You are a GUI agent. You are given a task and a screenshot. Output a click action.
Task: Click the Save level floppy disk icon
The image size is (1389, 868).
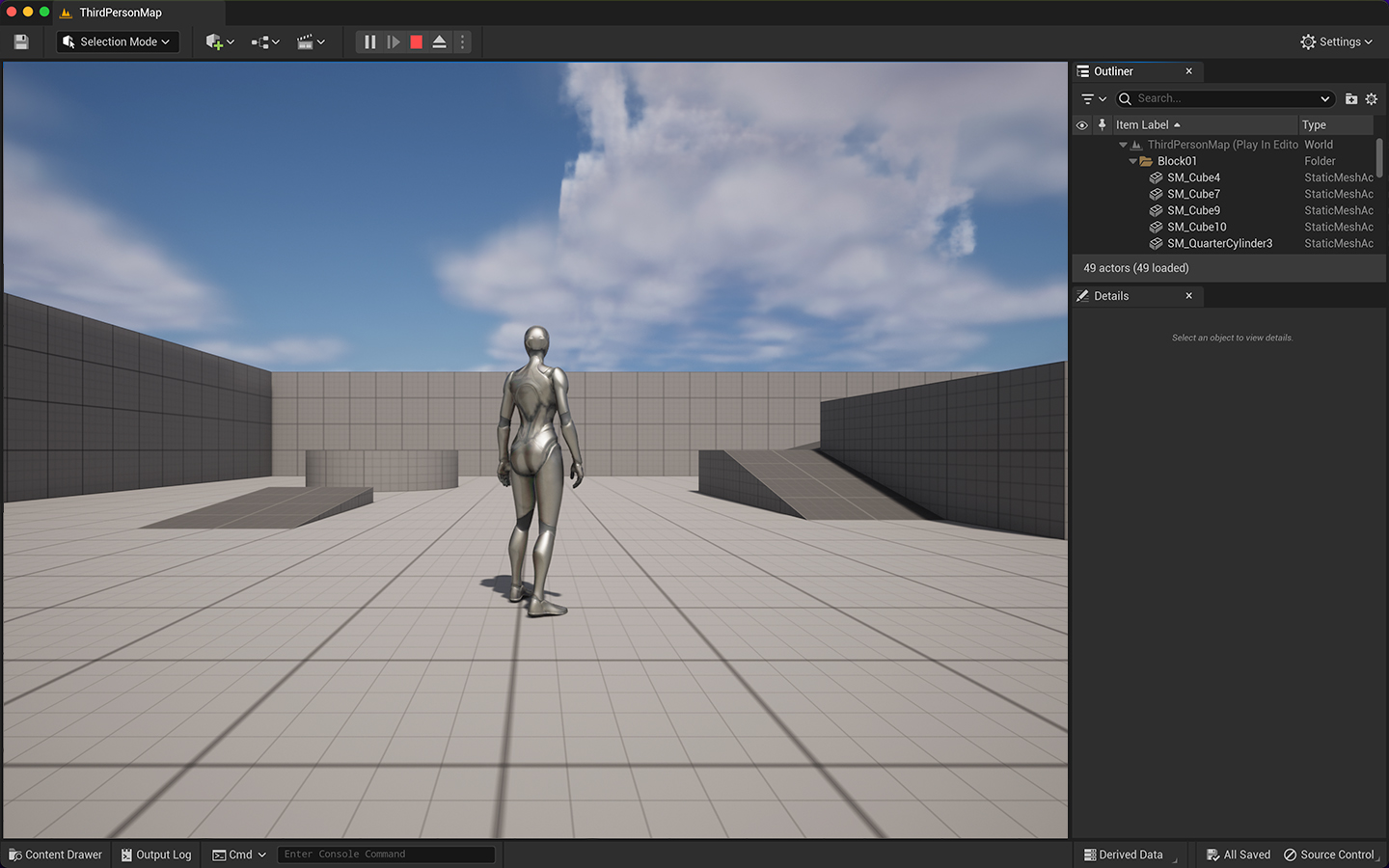click(x=21, y=41)
